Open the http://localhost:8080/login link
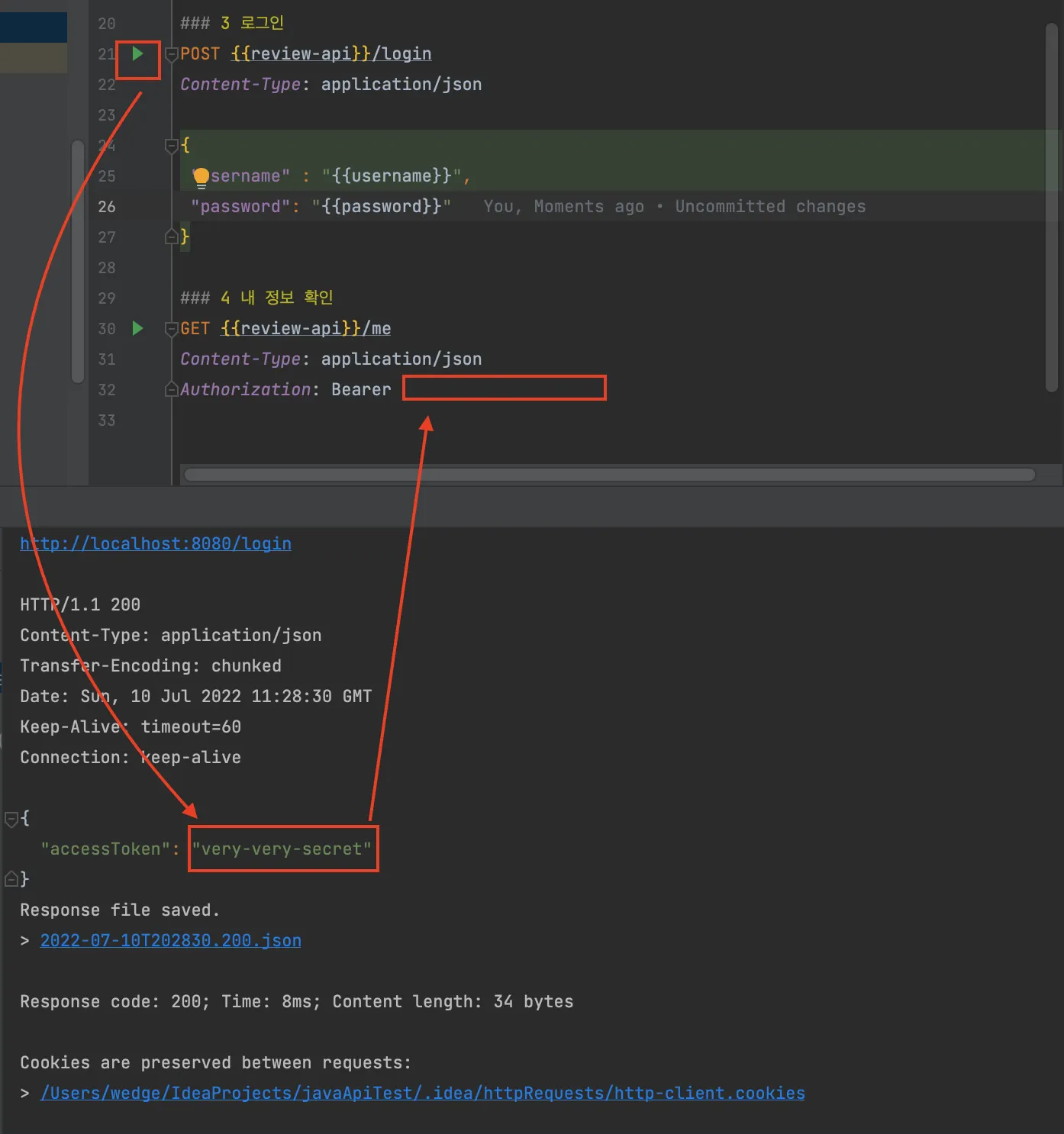Image resolution: width=1064 pixels, height=1134 pixels. (156, 543)
